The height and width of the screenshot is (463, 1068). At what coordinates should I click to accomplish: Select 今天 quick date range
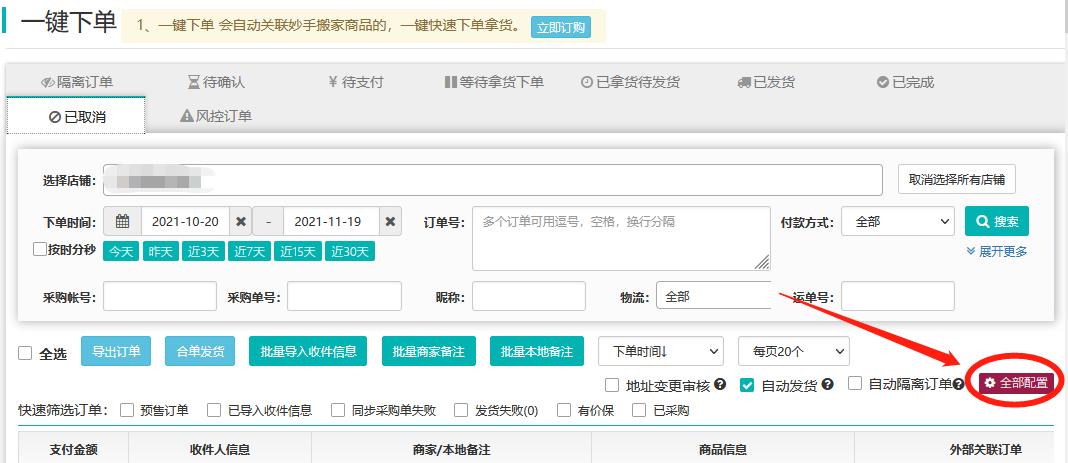click(x=121, y=251)
